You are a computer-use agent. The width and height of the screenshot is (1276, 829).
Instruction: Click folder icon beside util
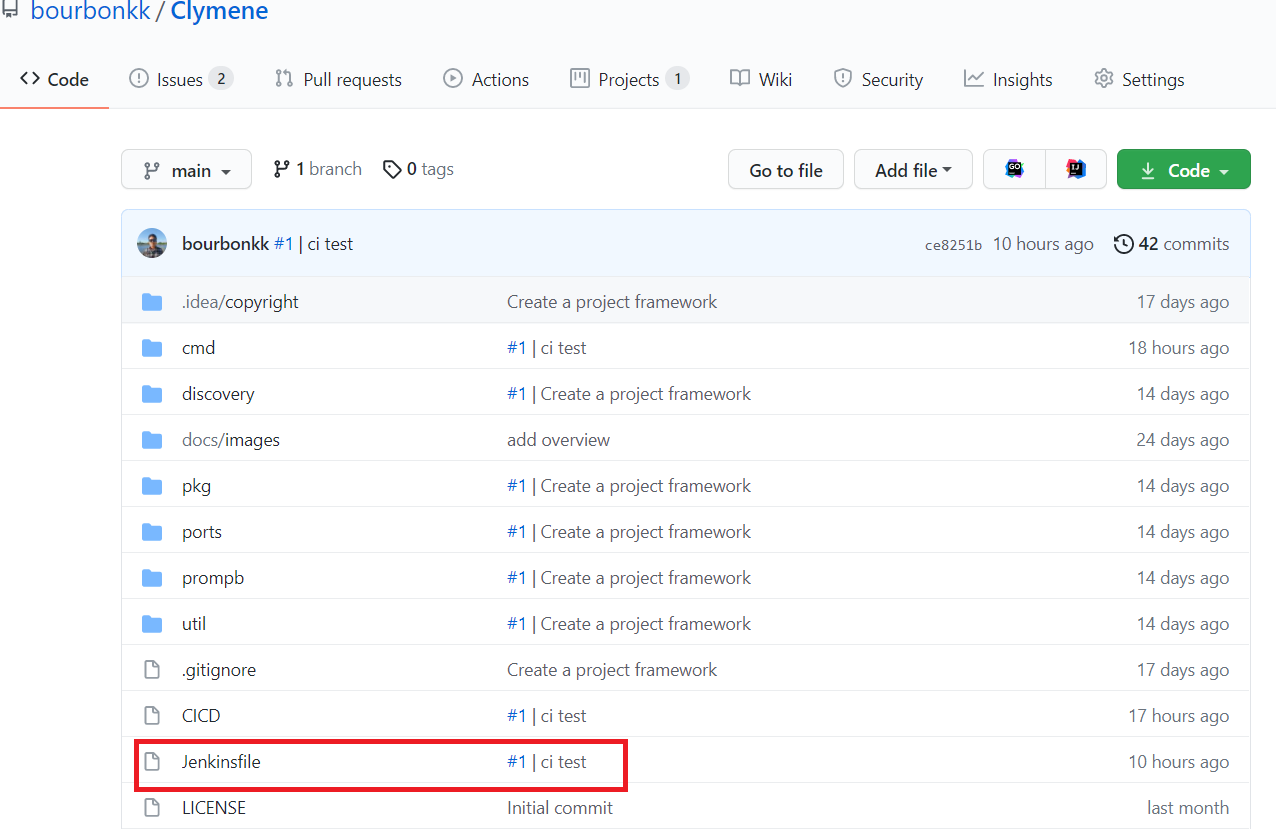coord(152,624)
